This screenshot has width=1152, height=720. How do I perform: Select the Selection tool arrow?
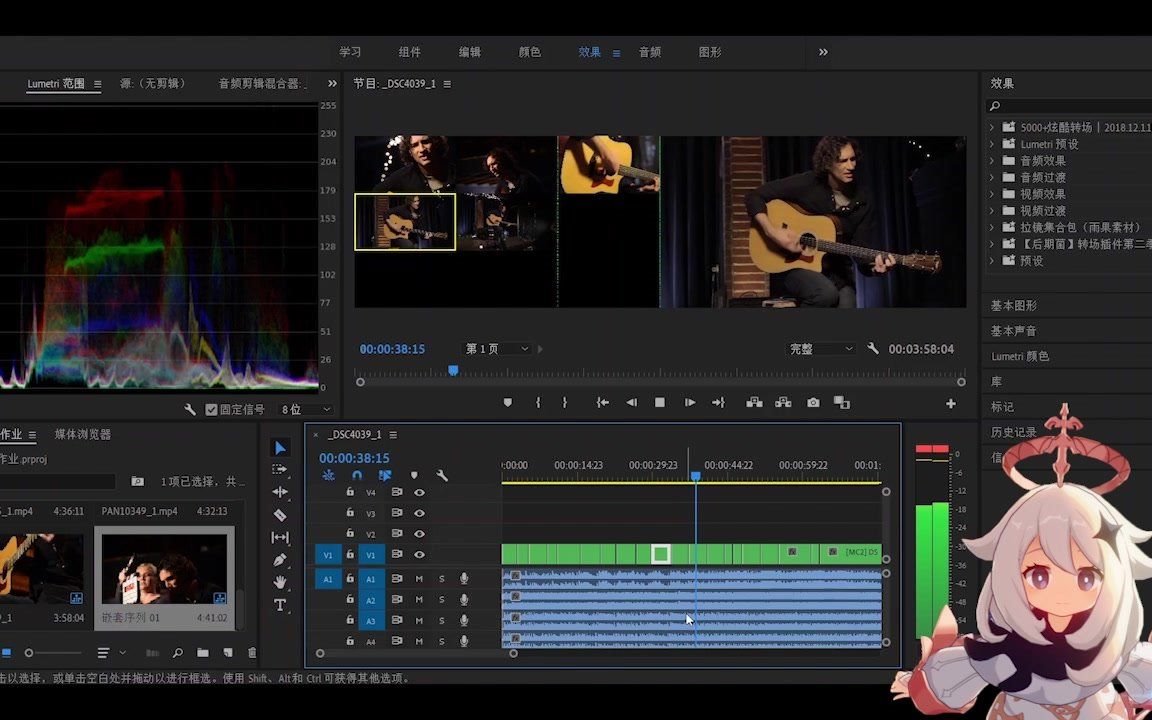[280, 447]
